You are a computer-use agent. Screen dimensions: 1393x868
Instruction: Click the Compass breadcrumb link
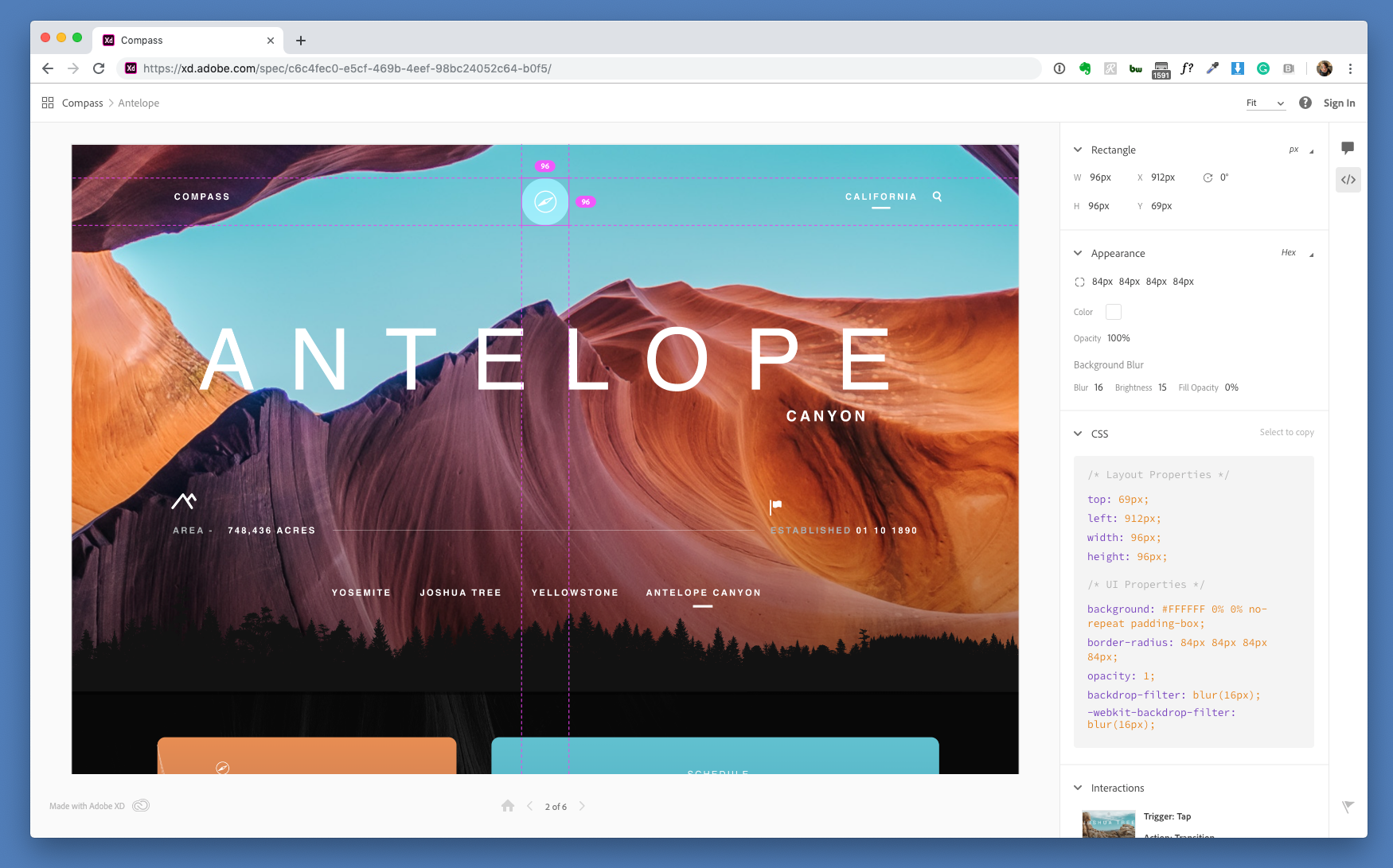pos(83,103)
